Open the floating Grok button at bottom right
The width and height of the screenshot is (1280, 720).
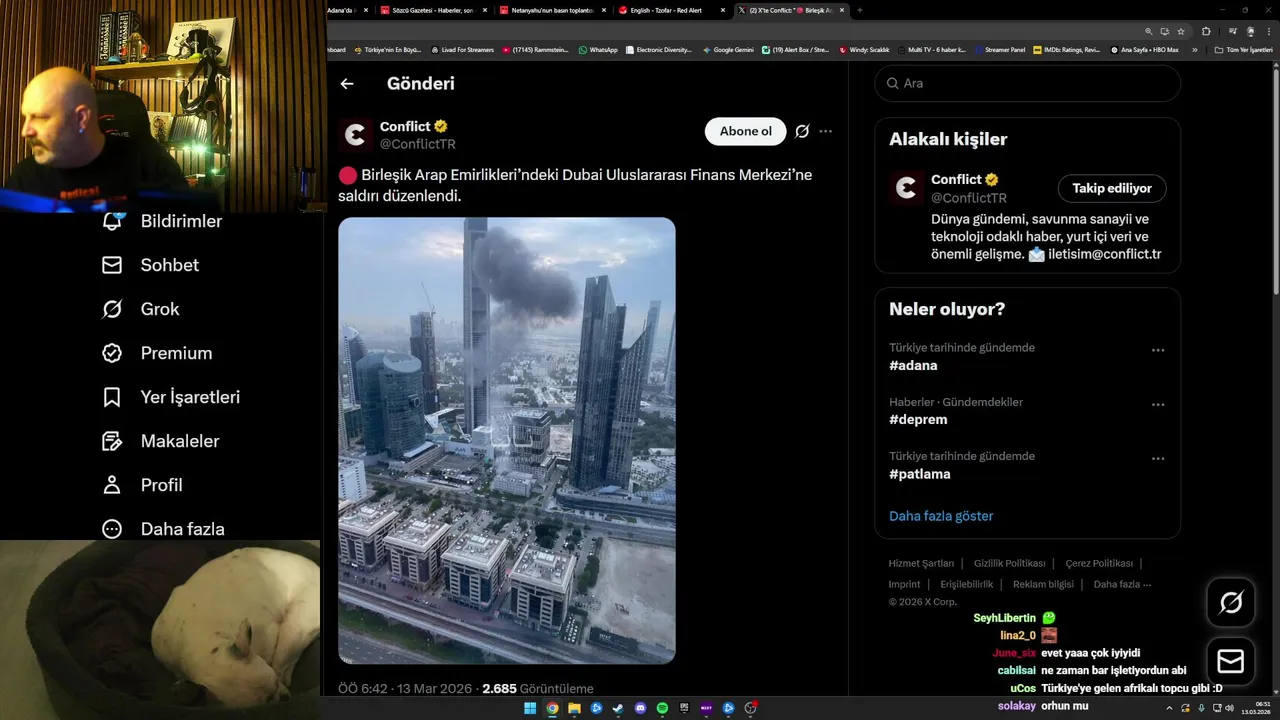click(1231, 602)
